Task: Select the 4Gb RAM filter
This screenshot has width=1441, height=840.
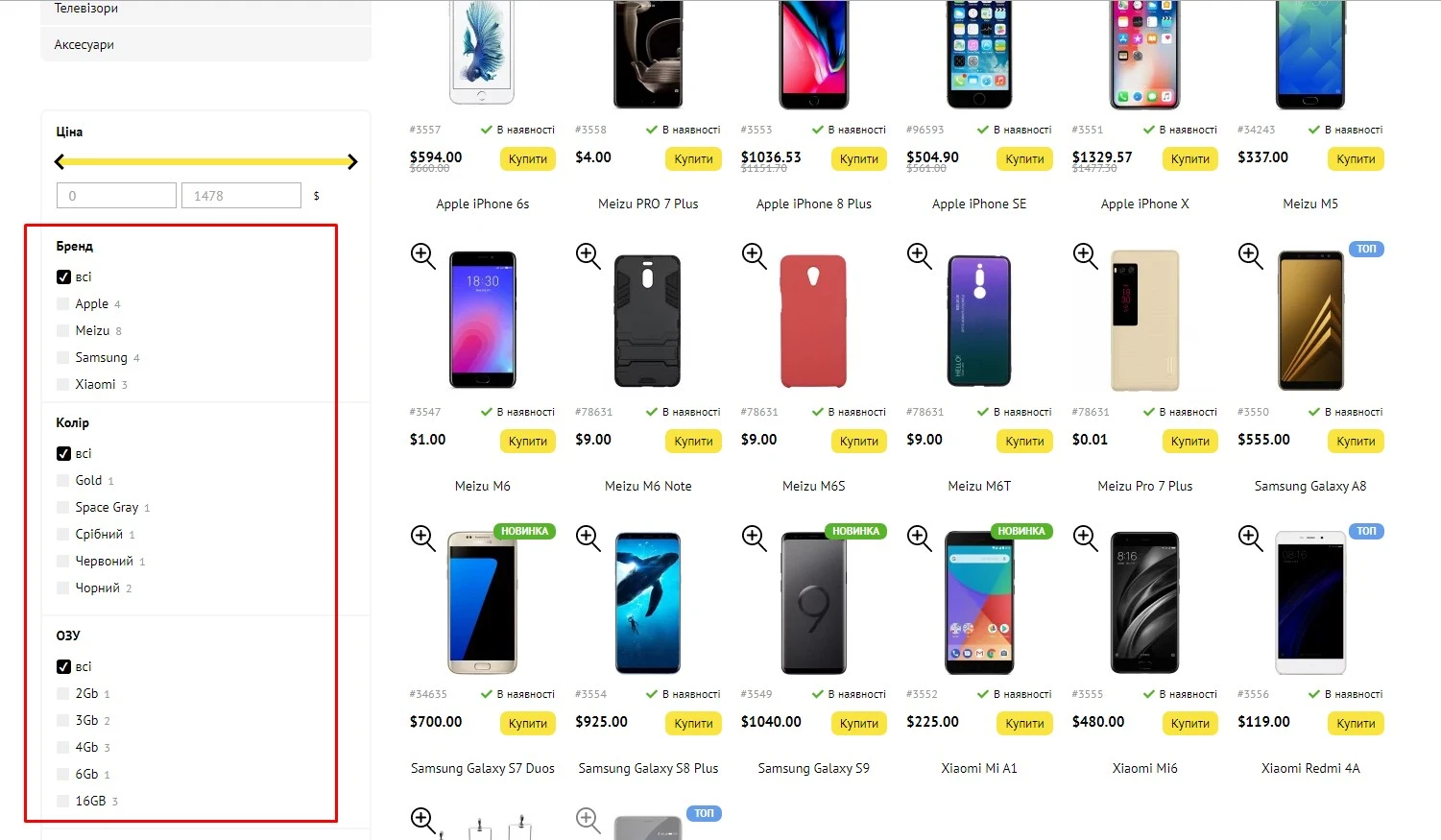Action: tap(63, 748)
